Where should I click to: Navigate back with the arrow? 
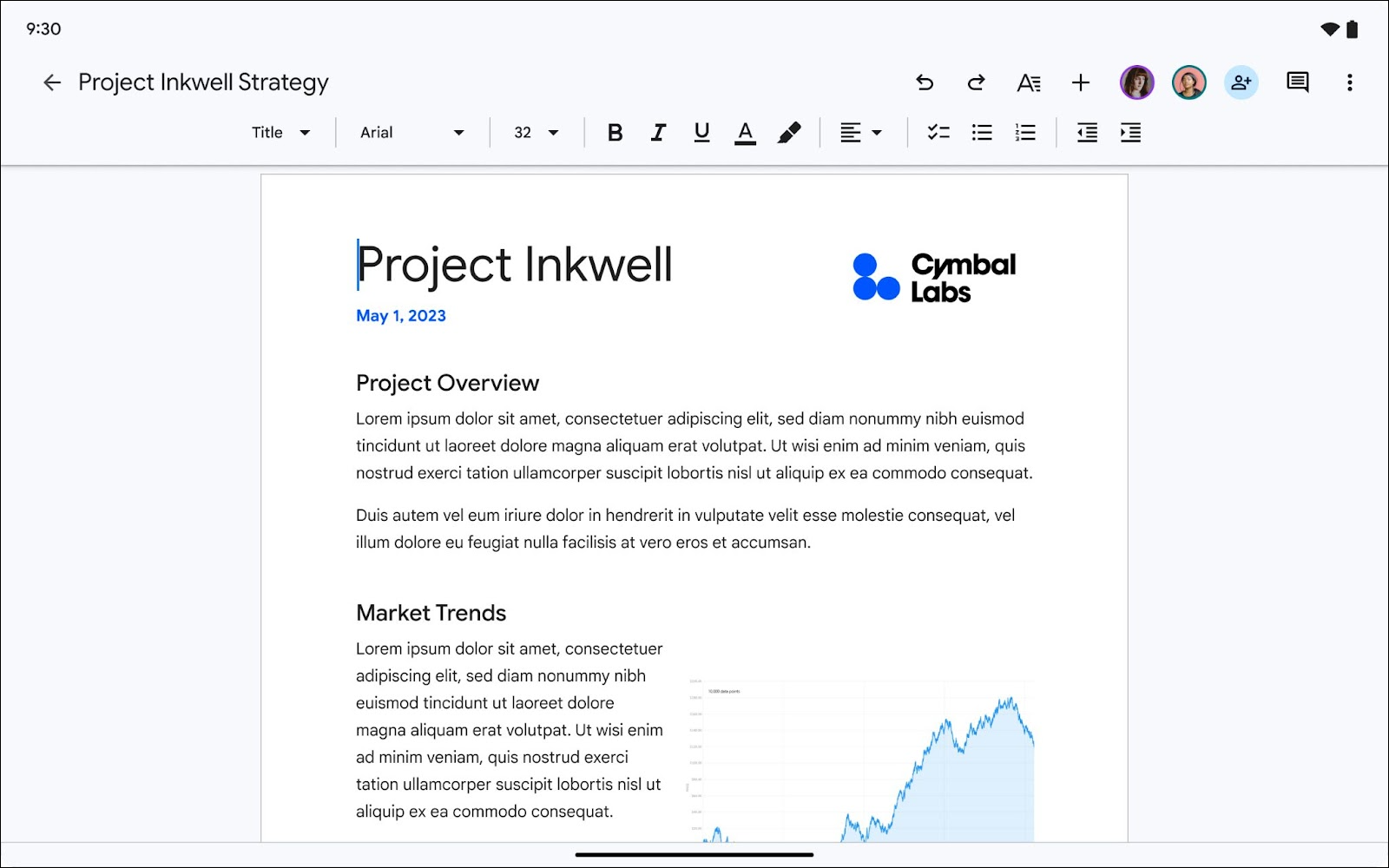52,82
